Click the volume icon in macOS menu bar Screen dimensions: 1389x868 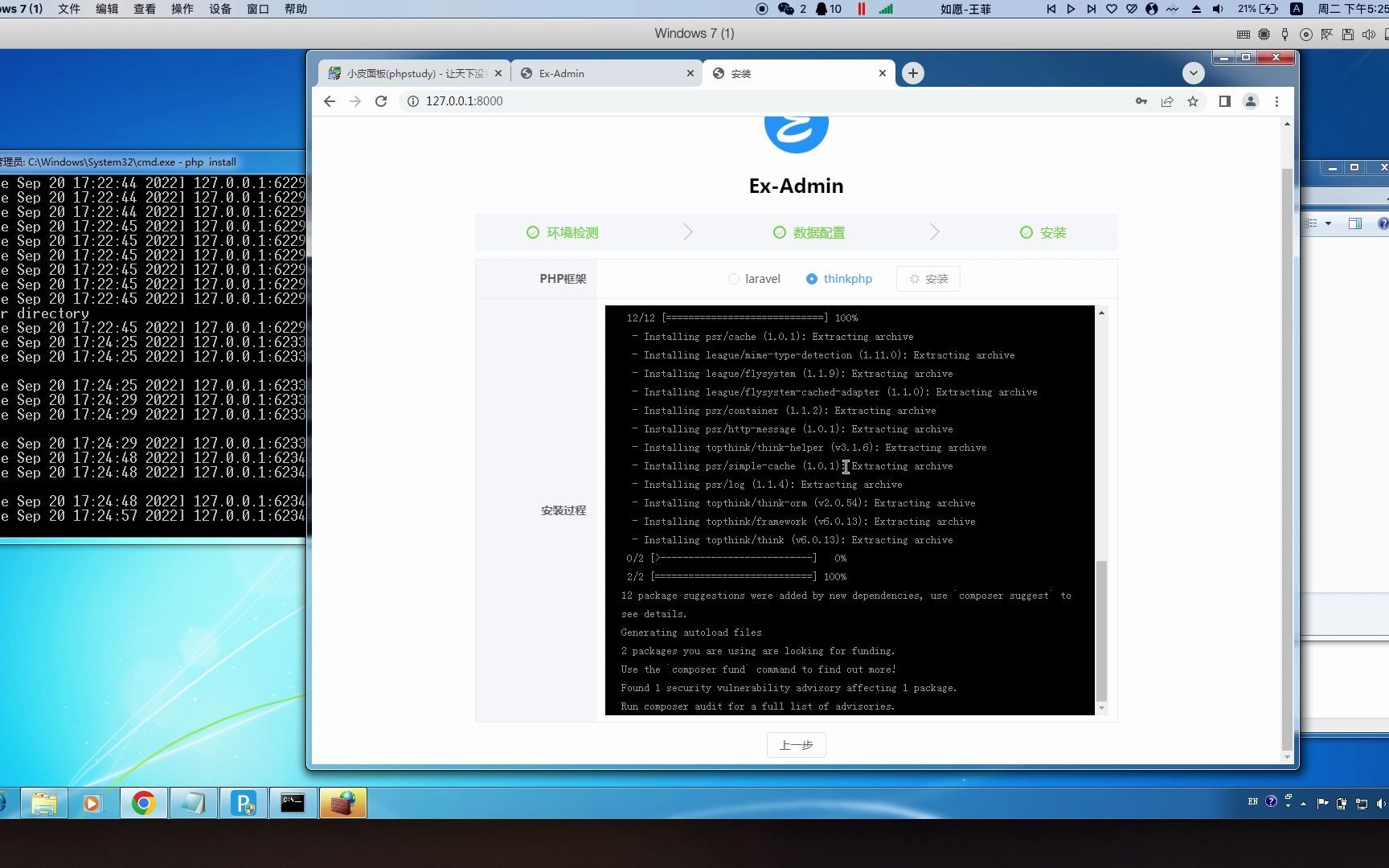click(1218, 9)
